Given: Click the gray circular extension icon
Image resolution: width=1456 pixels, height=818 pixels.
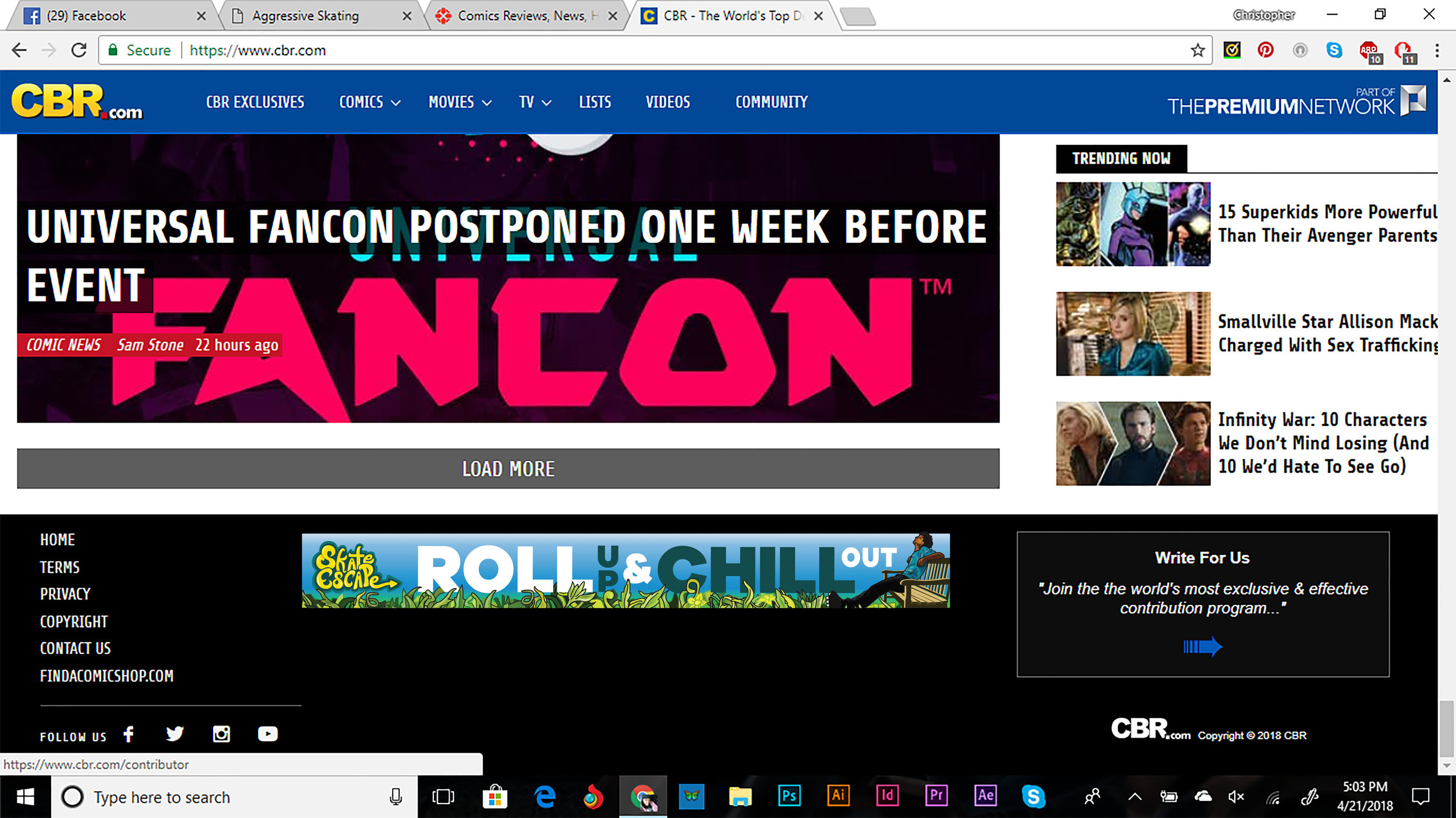Looking at the screenshot, I should pyautogui.click(x=1299, y=50).
